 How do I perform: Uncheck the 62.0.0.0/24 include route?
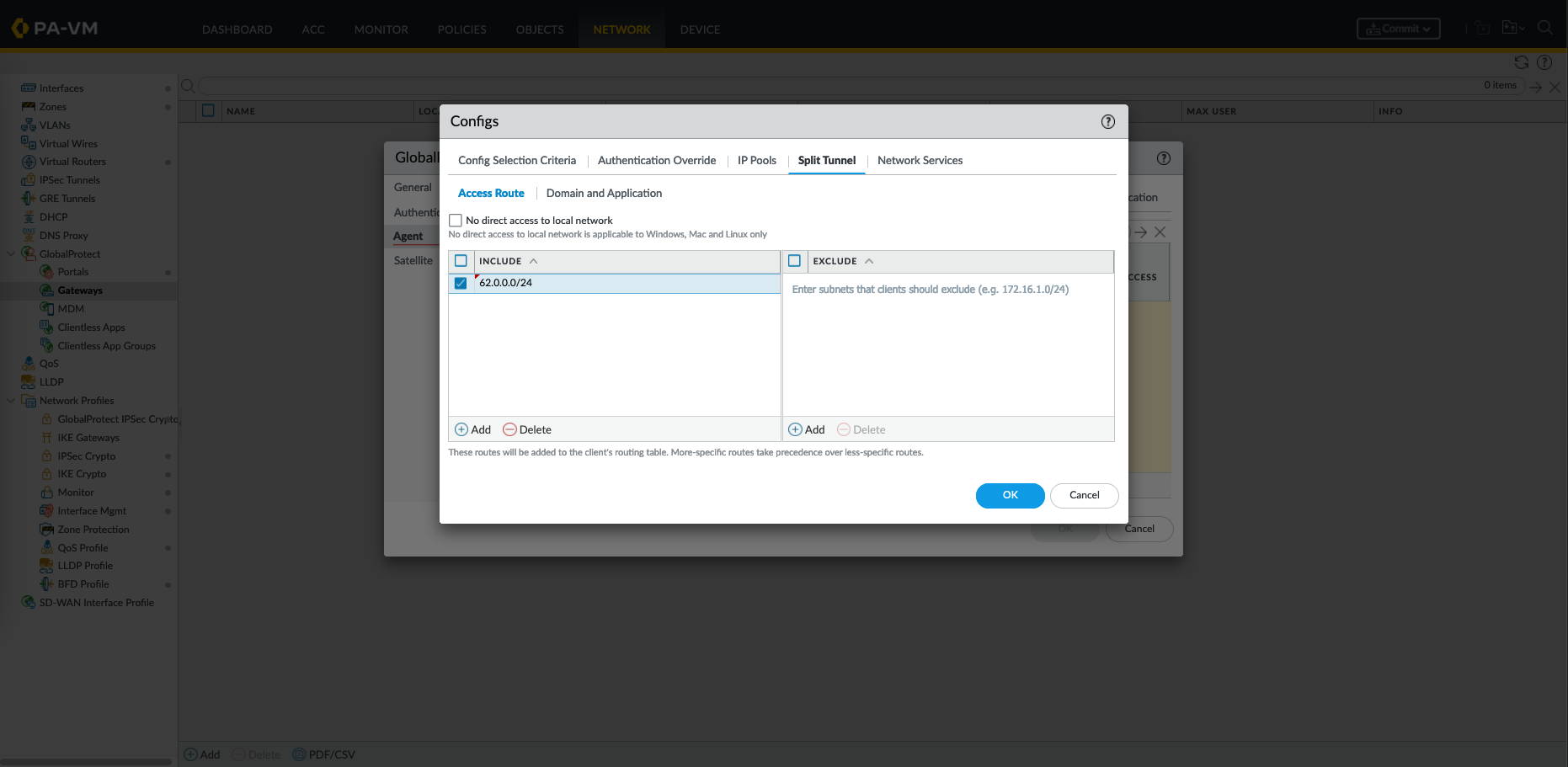click(x=461, y=283)
